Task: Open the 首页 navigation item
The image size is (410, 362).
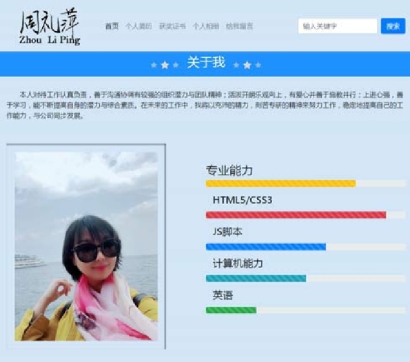Action: [112, 26]
